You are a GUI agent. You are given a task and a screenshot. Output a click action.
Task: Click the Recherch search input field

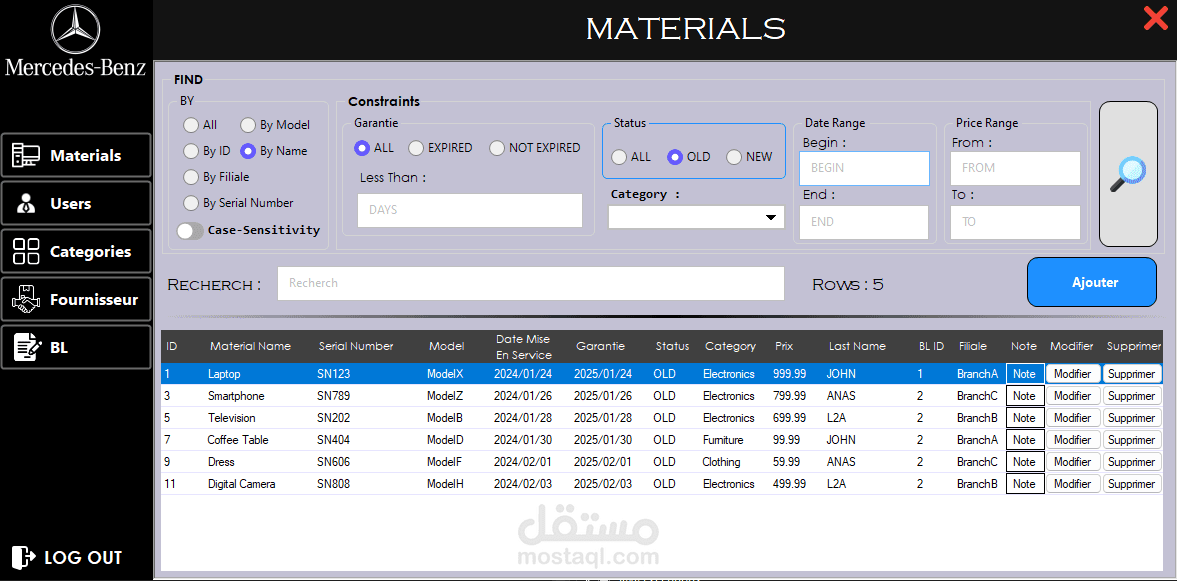[x=531, y=283]
